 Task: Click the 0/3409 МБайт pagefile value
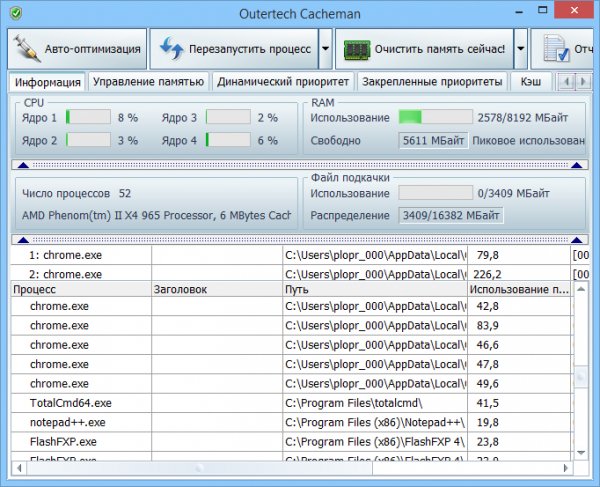coord(514,193)
